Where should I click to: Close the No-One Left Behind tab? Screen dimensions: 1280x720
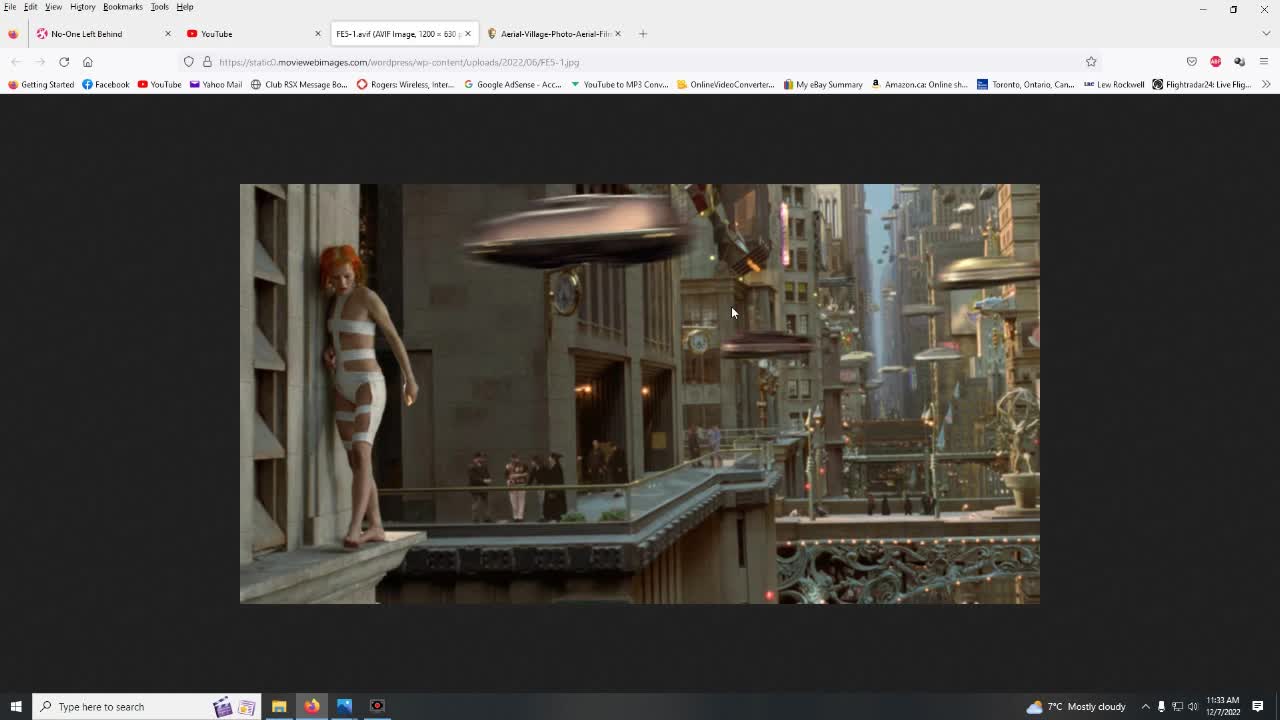click(167, 34)
